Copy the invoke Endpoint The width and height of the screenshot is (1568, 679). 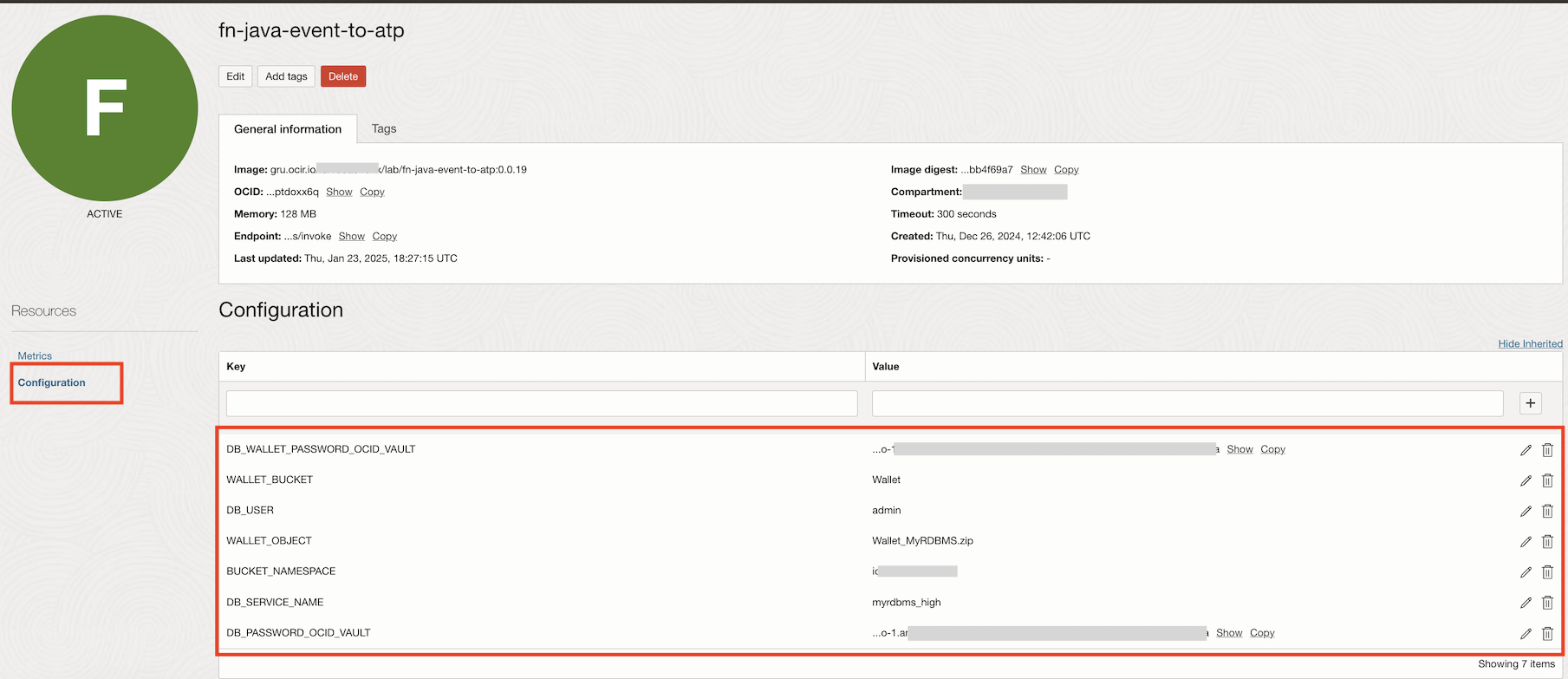pos(385,237)
